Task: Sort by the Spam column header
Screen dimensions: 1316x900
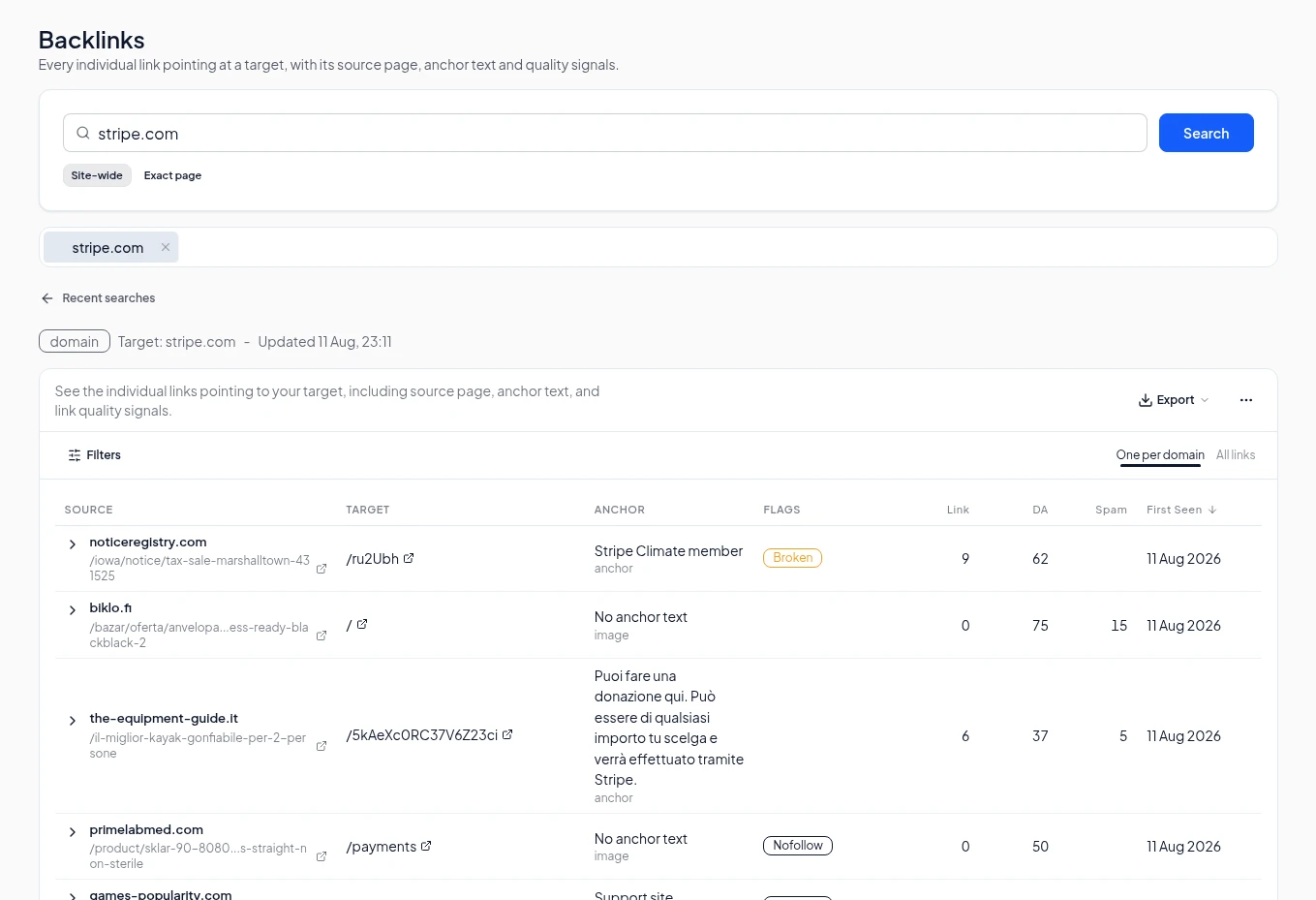Action: [1111, 510]
